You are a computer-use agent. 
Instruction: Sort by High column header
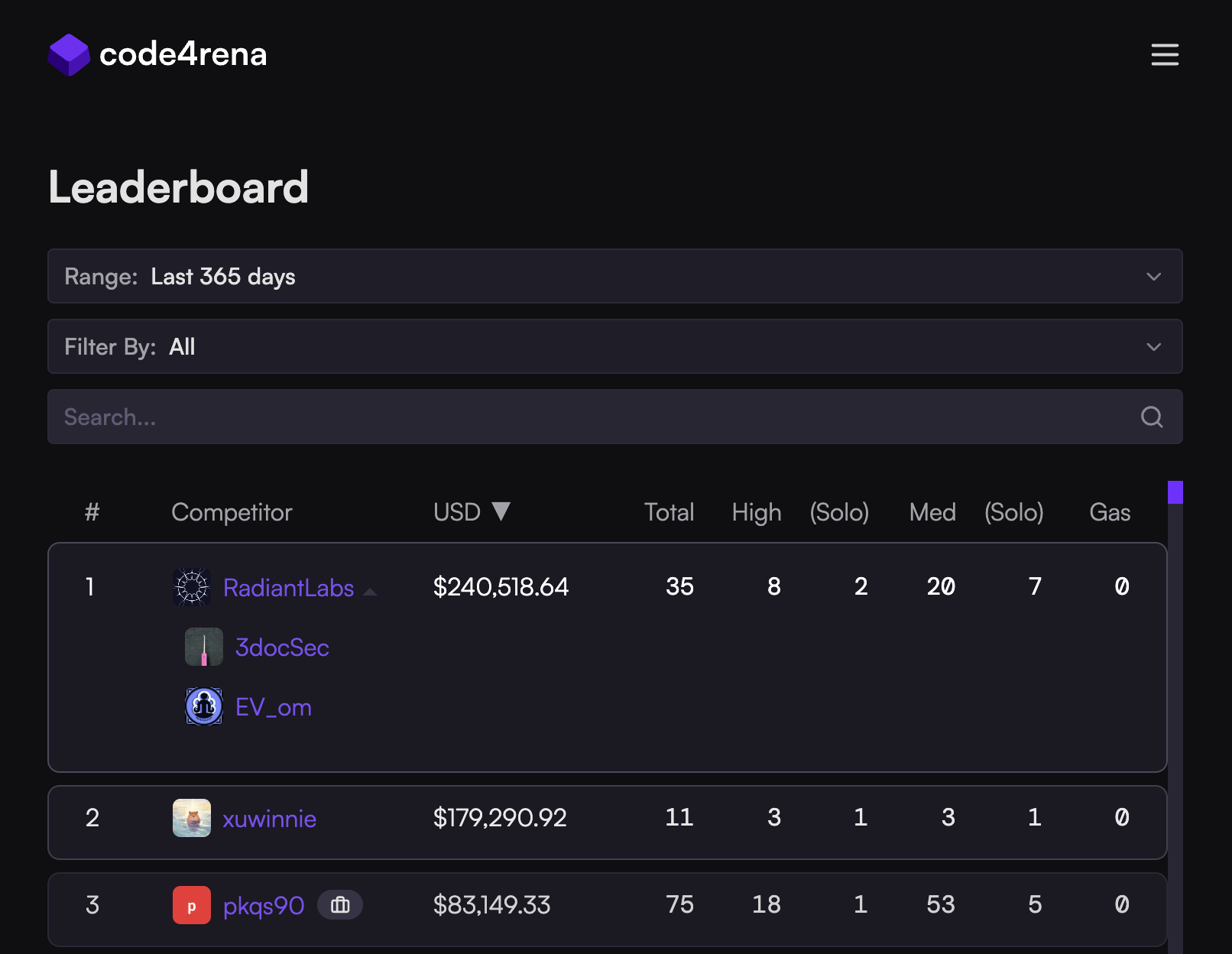(x=757, y=512)
